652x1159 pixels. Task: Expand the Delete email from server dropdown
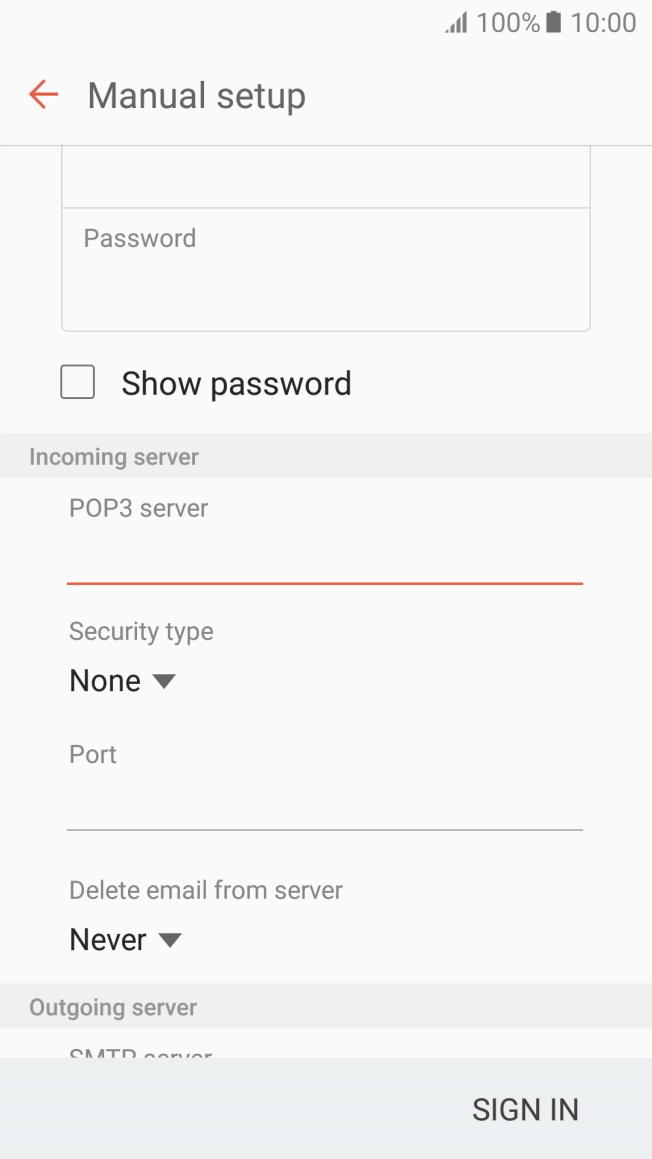tap(126, 939)
